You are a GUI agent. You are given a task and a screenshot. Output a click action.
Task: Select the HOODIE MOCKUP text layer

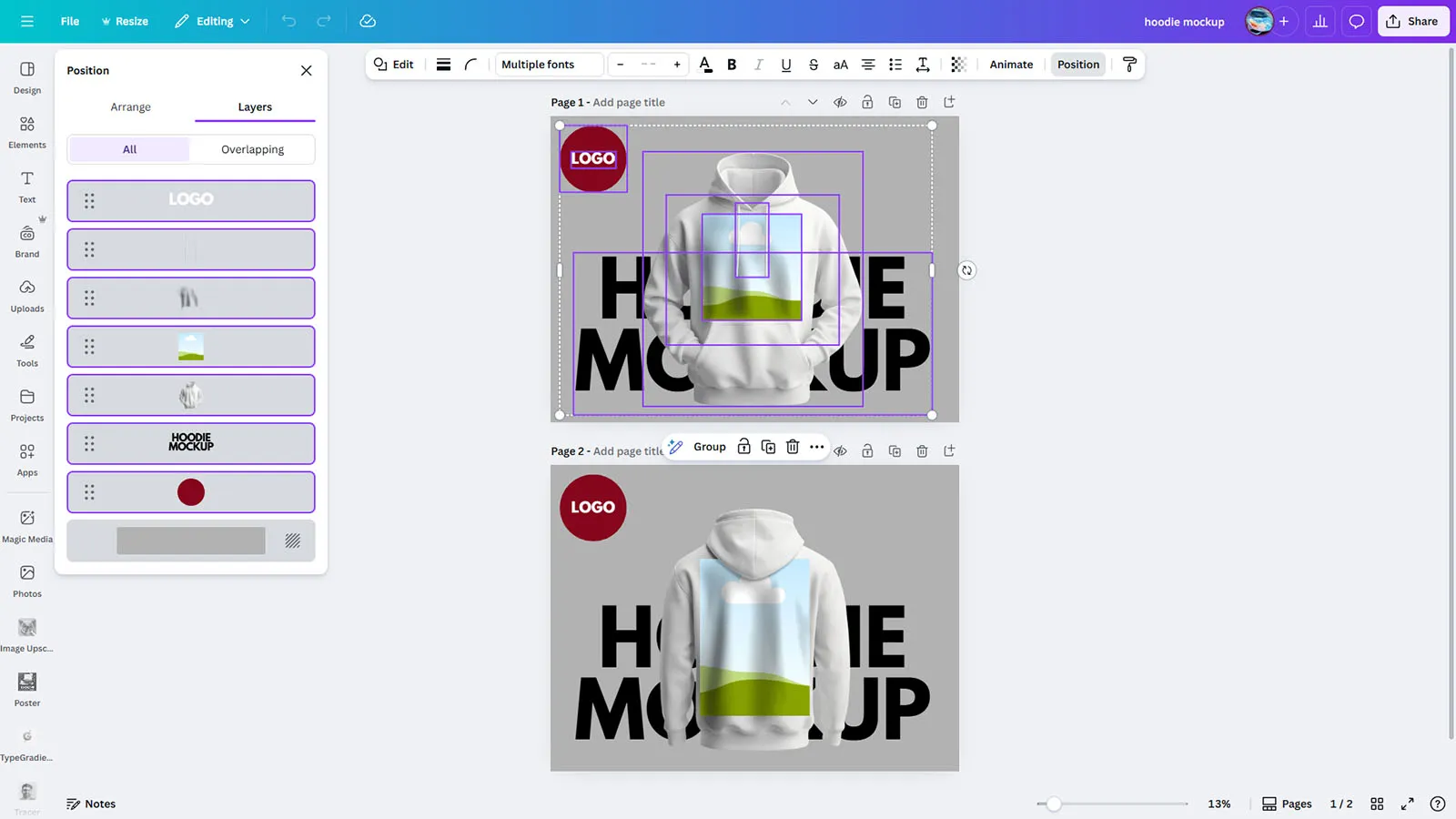[x=191, y=443]
